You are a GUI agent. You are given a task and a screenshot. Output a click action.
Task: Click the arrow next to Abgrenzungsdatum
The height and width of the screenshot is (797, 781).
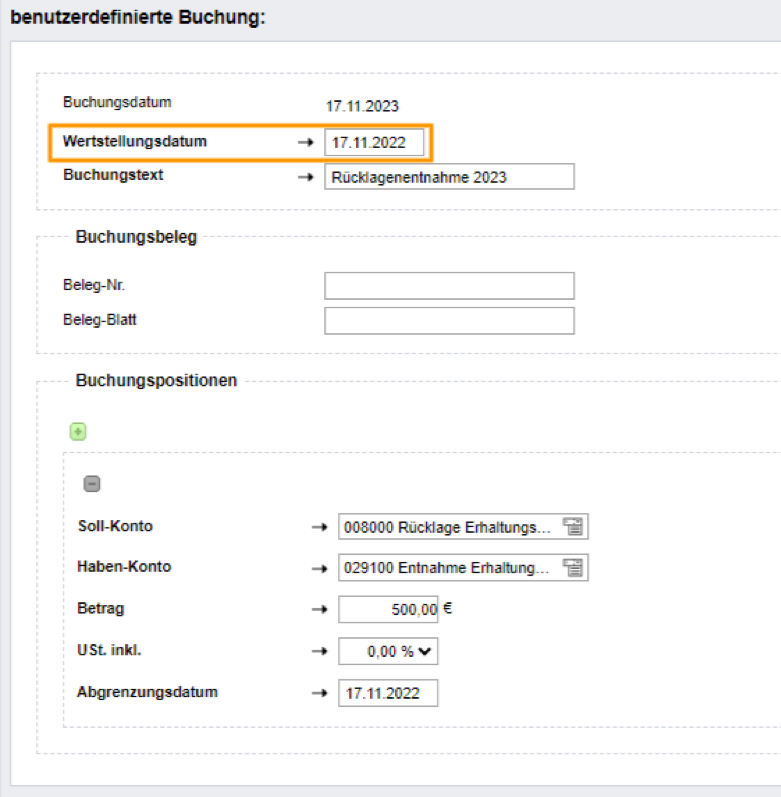click(319, 693)
